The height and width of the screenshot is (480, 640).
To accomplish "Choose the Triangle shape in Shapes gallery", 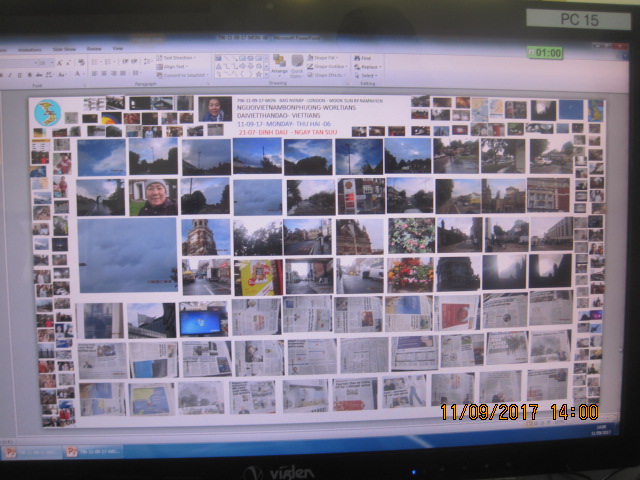I will pos(218,67).
